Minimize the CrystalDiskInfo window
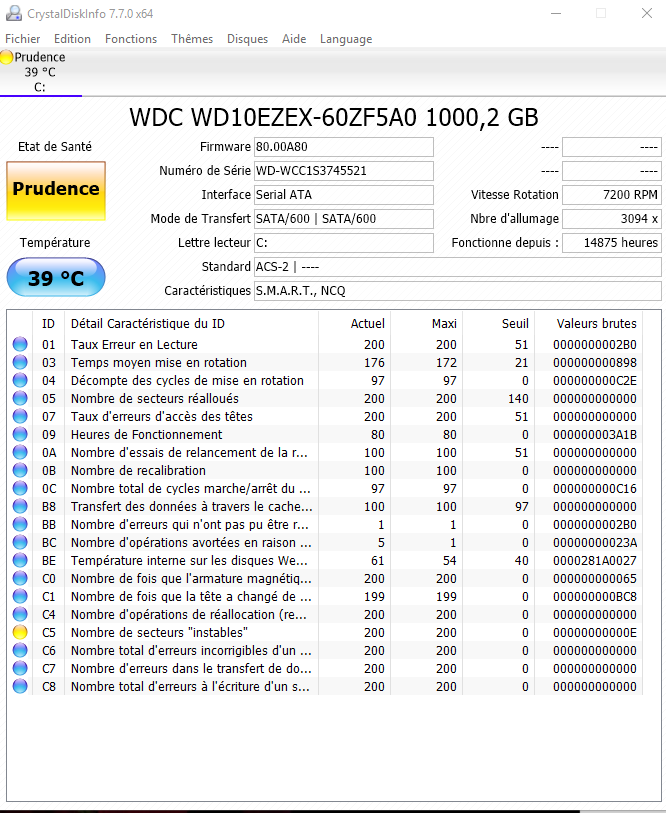 [x=556, y=13]
